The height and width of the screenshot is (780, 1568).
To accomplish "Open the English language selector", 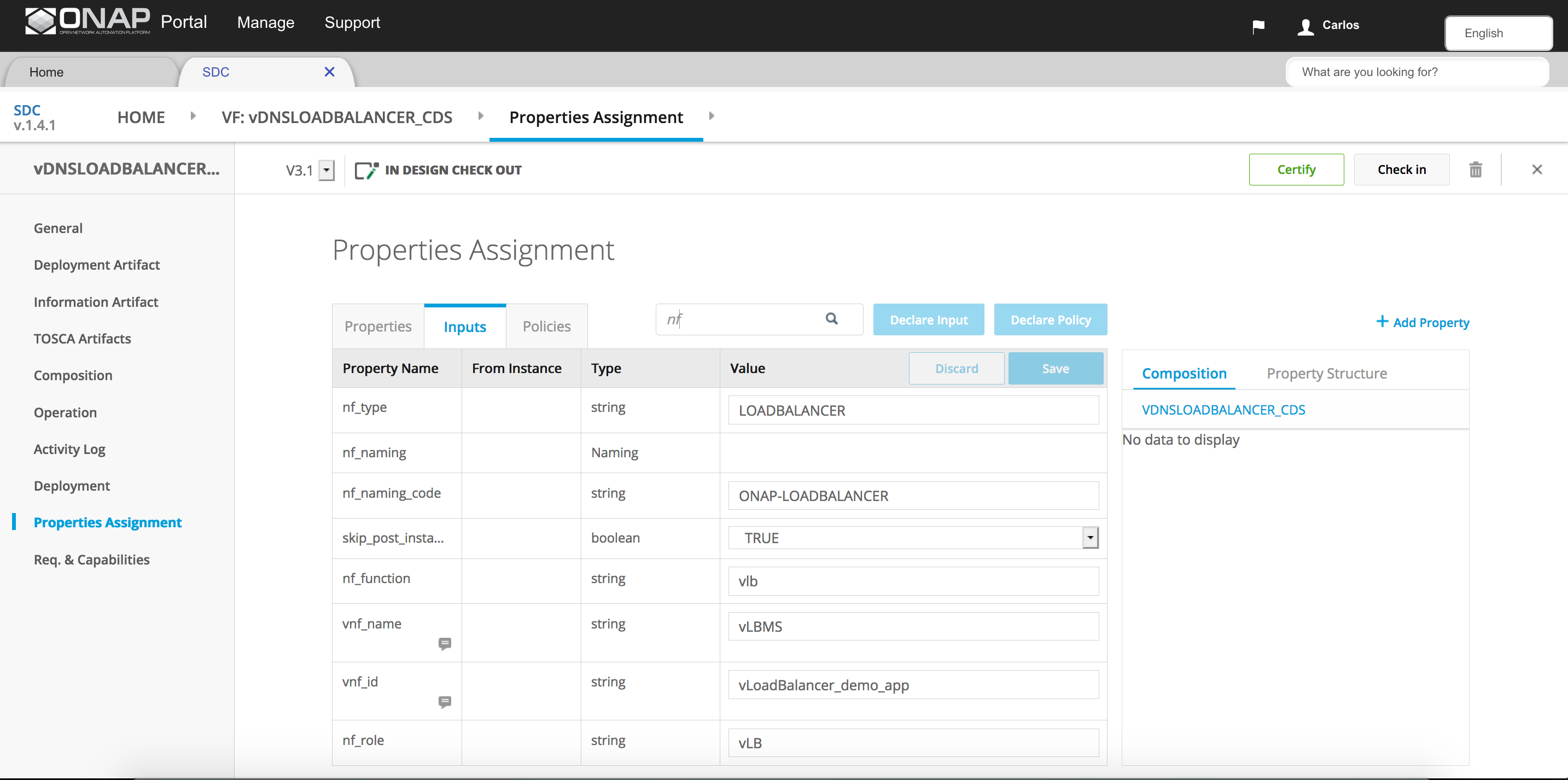I will click(1498, 33).
